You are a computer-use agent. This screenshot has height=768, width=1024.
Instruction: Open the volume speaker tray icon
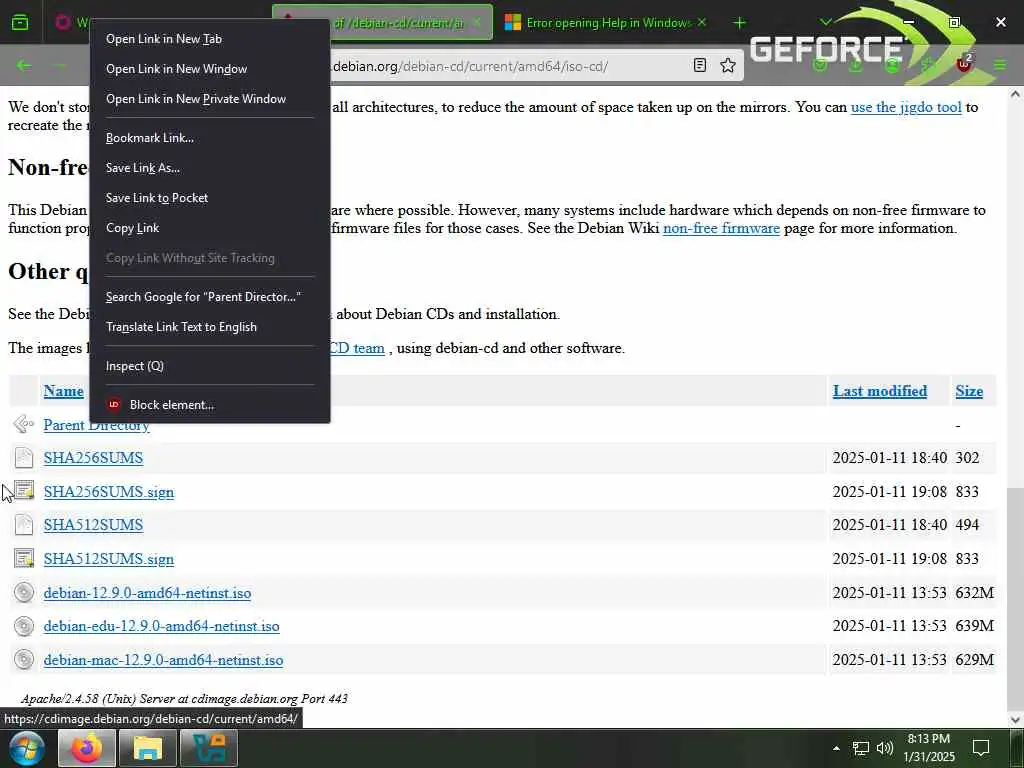(884, 748)
